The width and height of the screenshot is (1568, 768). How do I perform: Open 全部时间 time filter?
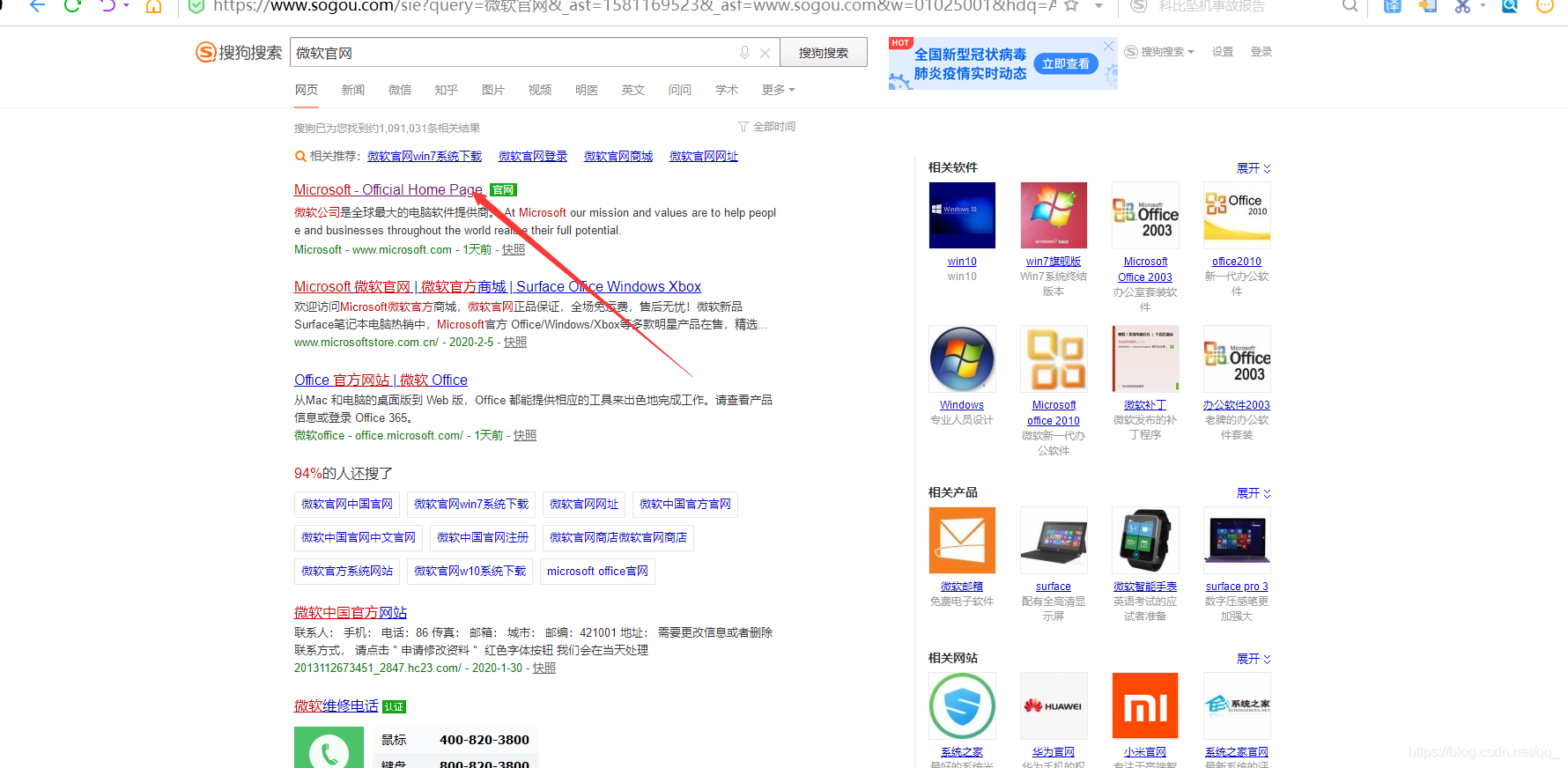tap(766, 127)
